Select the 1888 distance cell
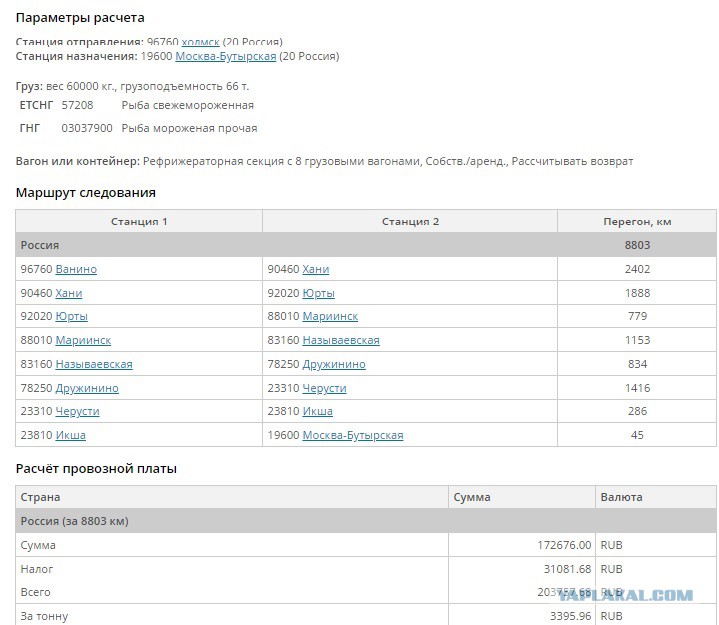Viewport: 719px width, 625px height. point(637,293)
